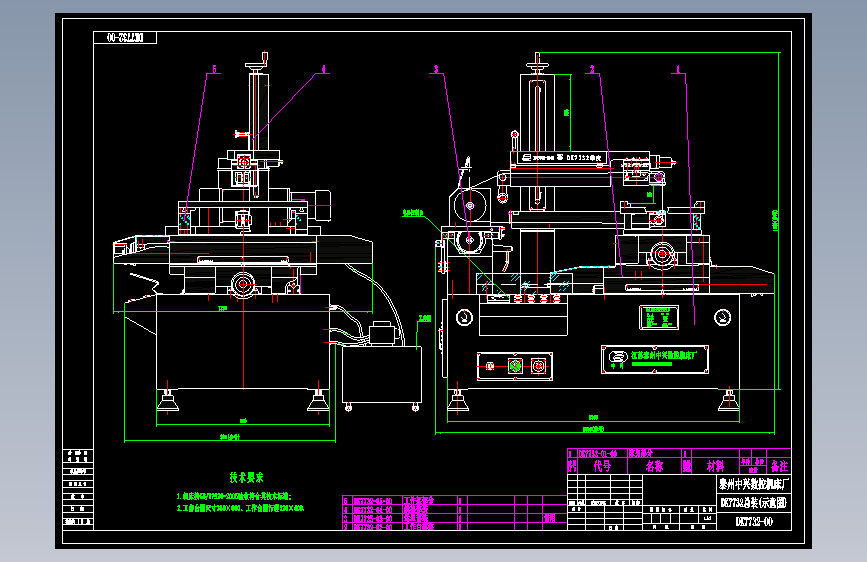Click the manufacturer nameplate on machine base
The image size is (867, 562).
pos(655,360)
